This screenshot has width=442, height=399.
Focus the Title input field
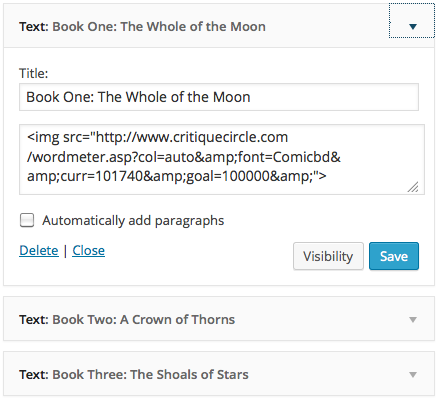[219, 97]
